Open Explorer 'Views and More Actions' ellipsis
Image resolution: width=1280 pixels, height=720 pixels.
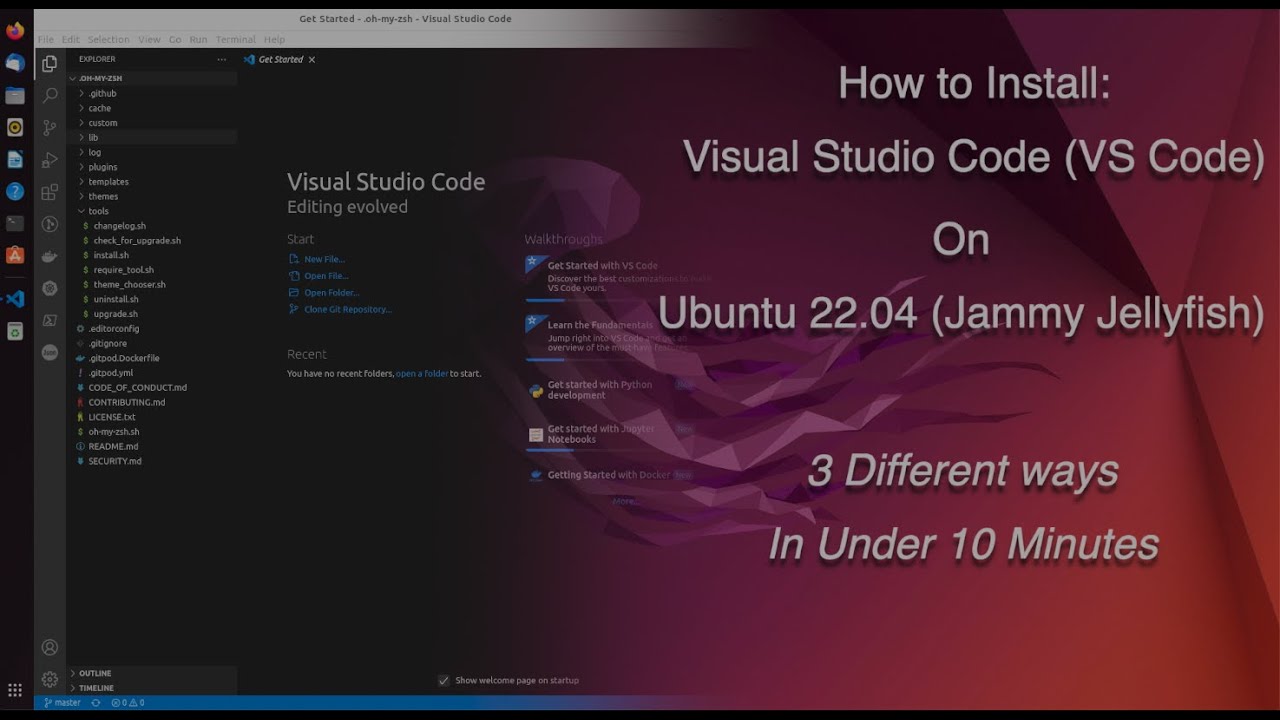(222, 59)
